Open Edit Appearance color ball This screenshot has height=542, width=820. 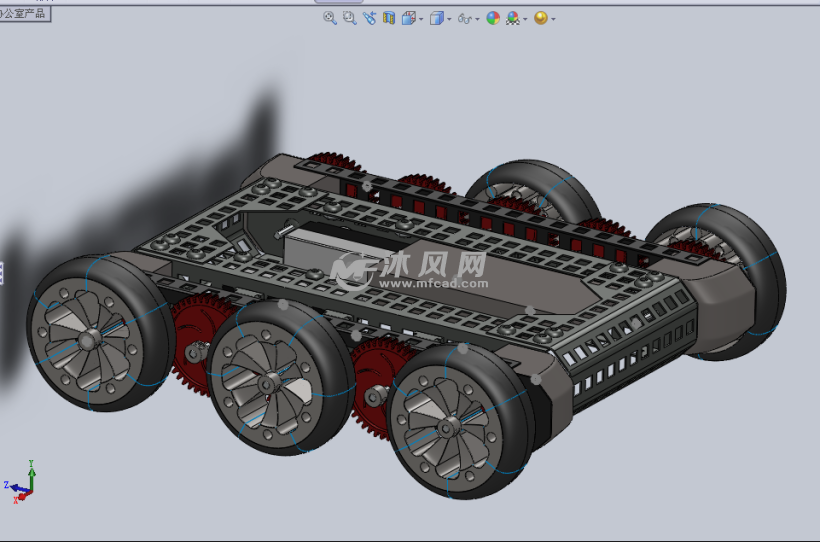[x=493, y=18]
